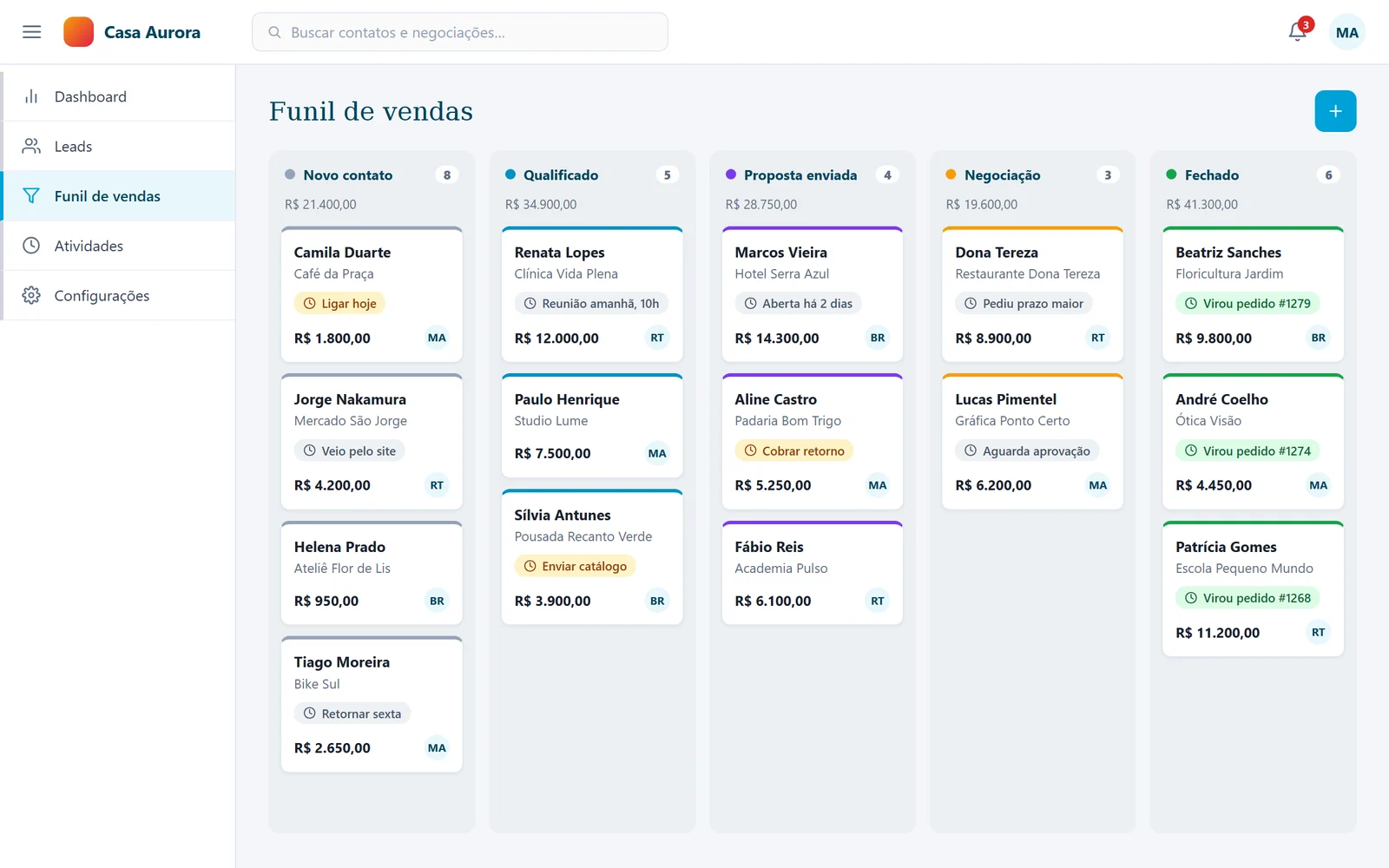Click BR avatar on Helena Prado card
This screenshot has width=1389, height=868.
tap(437, 601)
